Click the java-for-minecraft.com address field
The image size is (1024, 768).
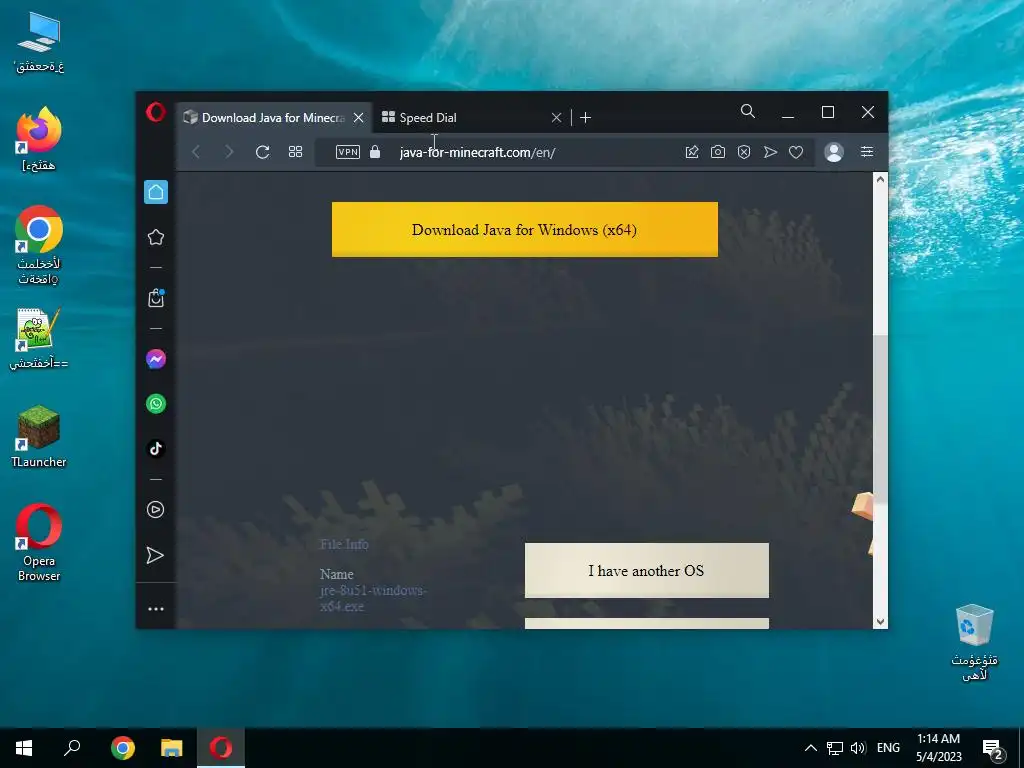(477, 152)
